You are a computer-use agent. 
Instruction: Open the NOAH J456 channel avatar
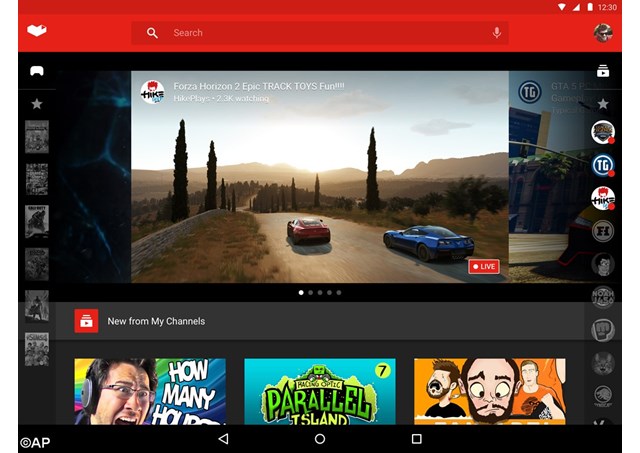tap(603, 297)
